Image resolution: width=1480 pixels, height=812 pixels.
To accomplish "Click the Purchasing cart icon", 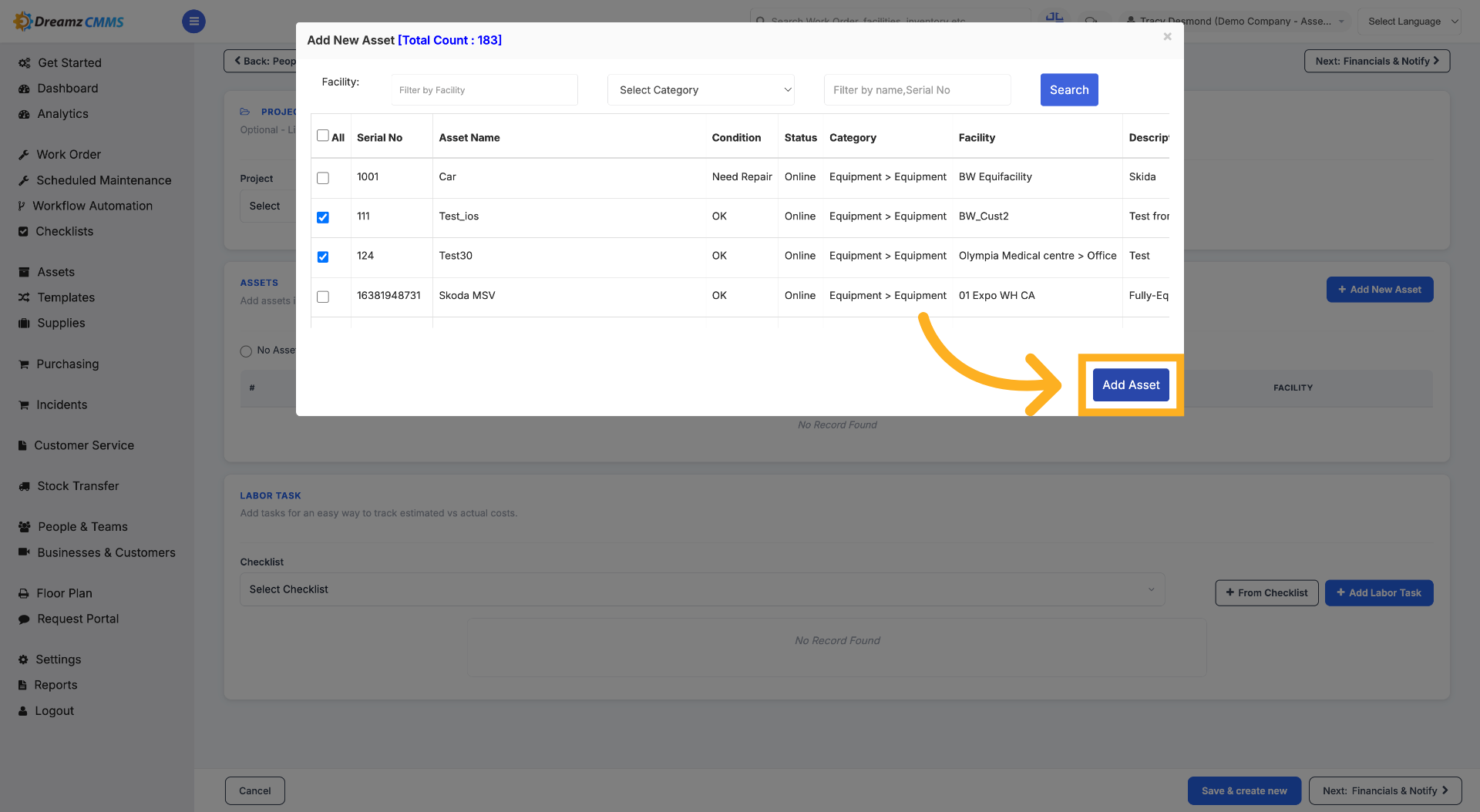I will [x=24, y=364].
